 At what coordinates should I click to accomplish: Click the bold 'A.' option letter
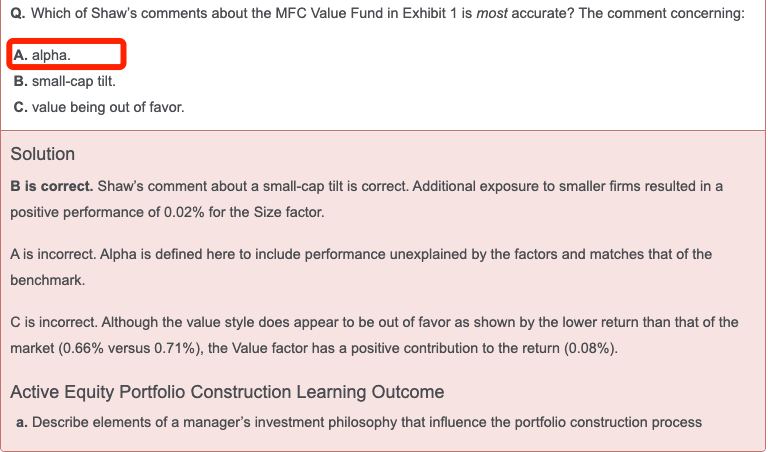[x=20, y=55]
